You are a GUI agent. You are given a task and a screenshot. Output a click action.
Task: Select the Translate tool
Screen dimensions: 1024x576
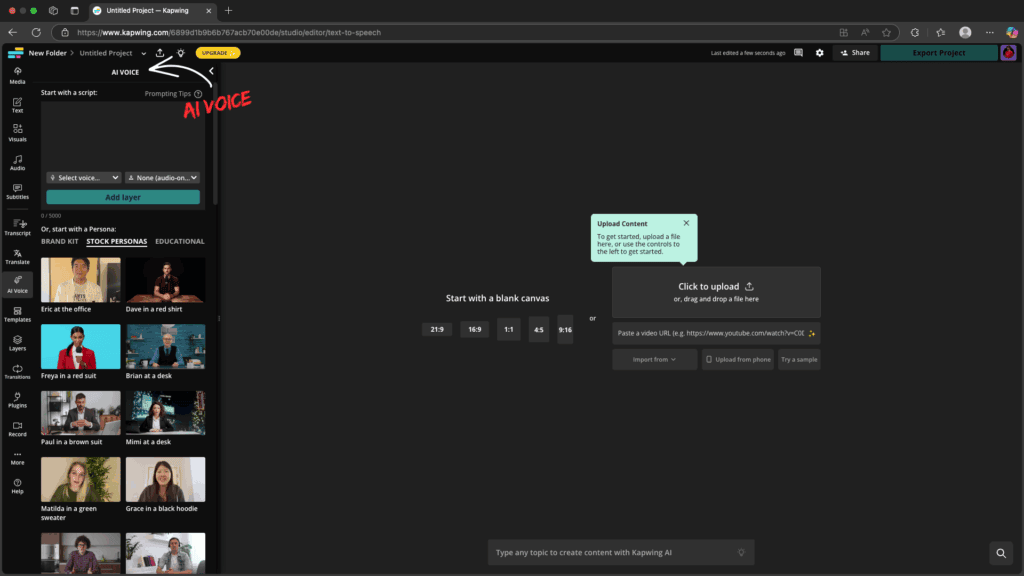17,258
